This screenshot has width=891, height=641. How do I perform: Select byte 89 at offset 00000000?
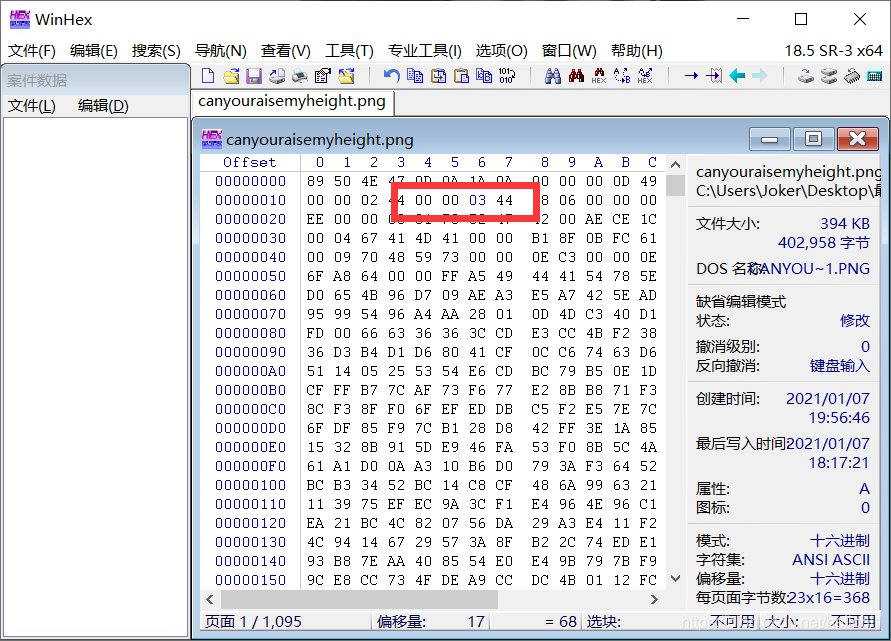(315, 181)
